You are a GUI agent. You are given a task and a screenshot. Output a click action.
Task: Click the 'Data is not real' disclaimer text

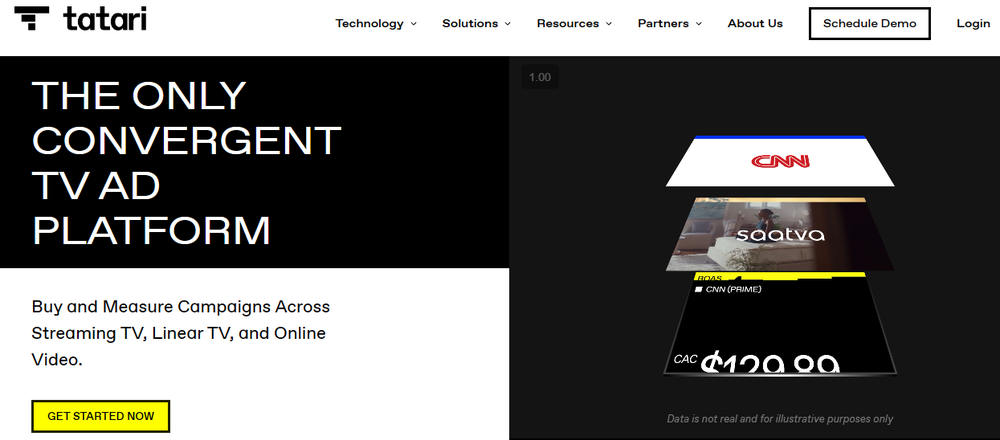(x=780, y=419)
